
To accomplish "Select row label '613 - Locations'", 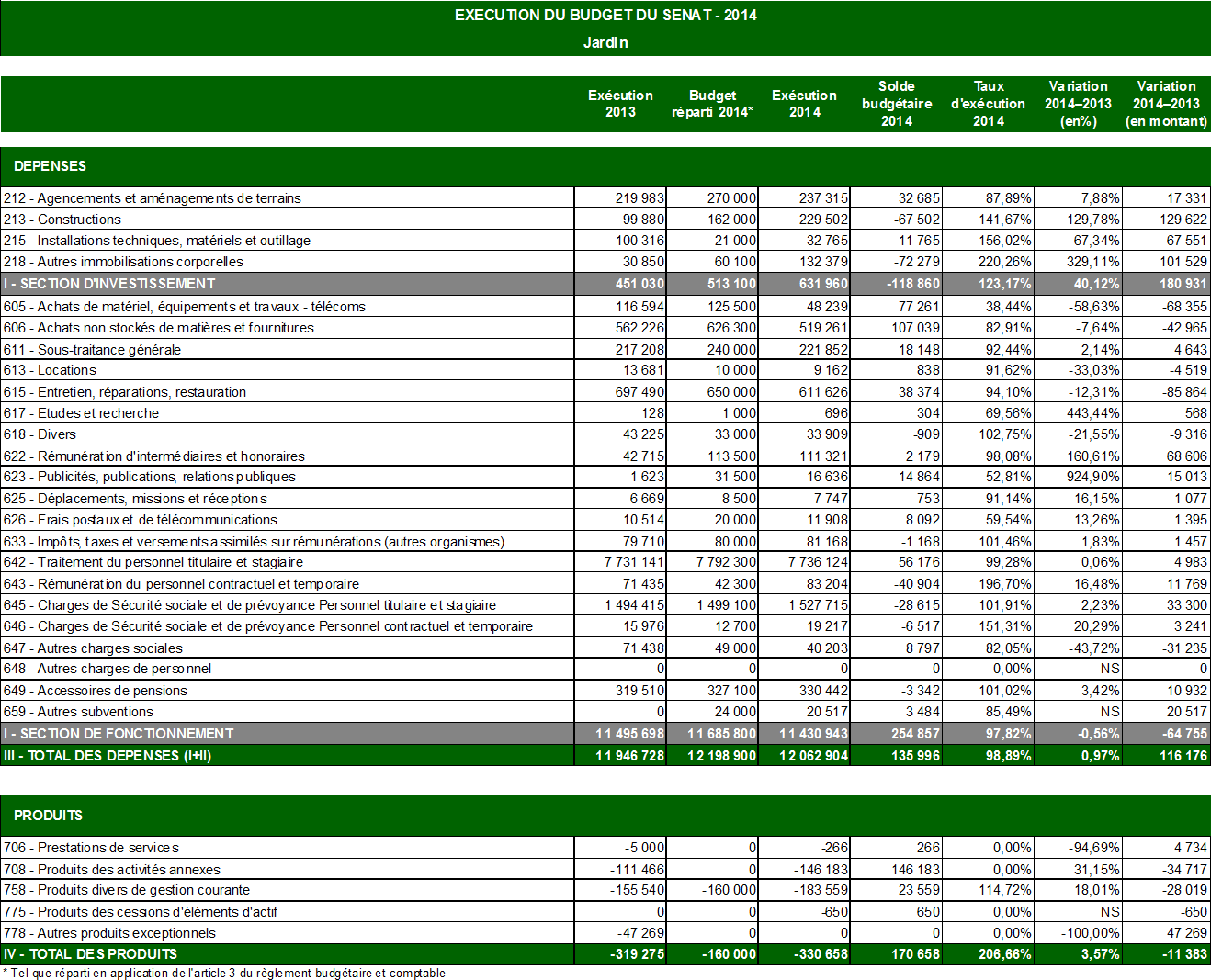I will 50,370.
